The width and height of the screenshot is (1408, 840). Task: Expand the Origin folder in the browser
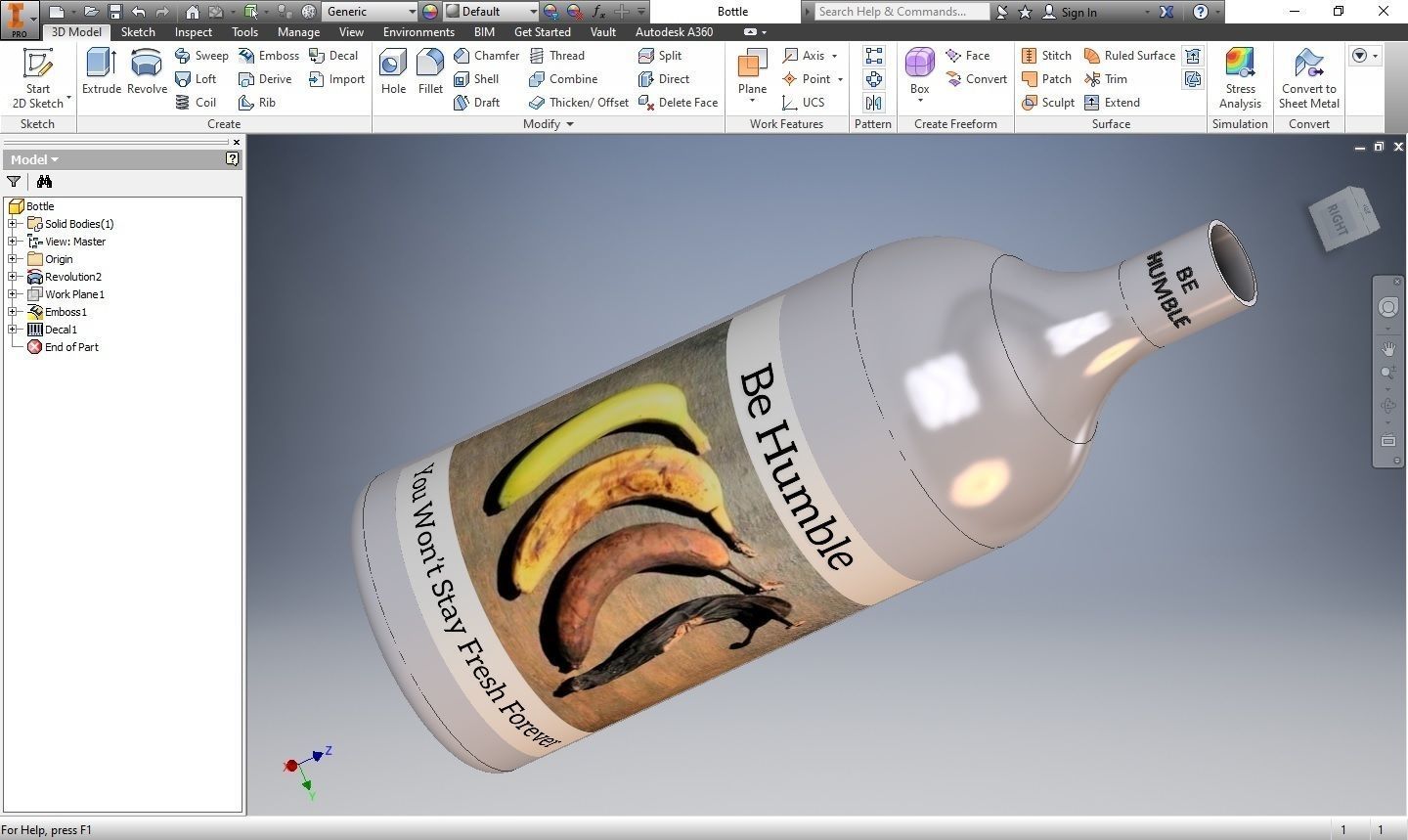12,258
